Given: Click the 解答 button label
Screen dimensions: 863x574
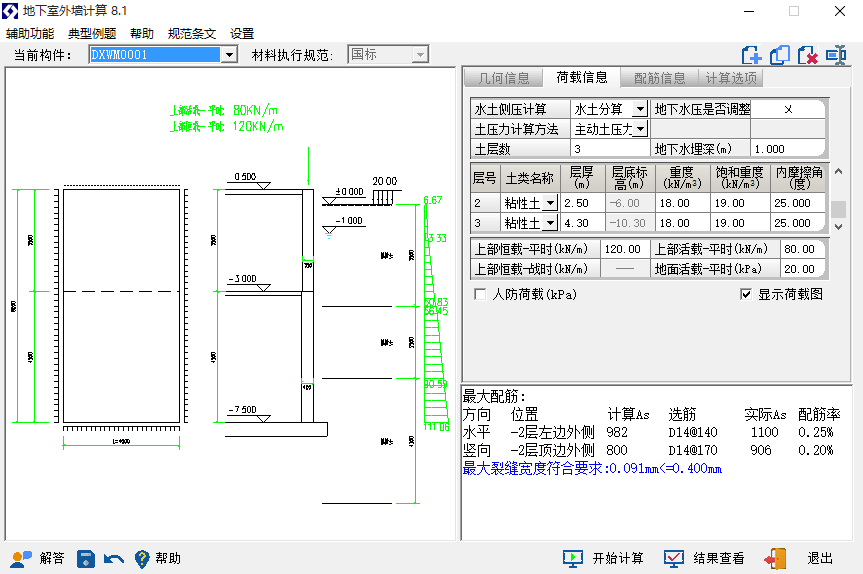Looking at the screenshot, I should pos(52,559).
